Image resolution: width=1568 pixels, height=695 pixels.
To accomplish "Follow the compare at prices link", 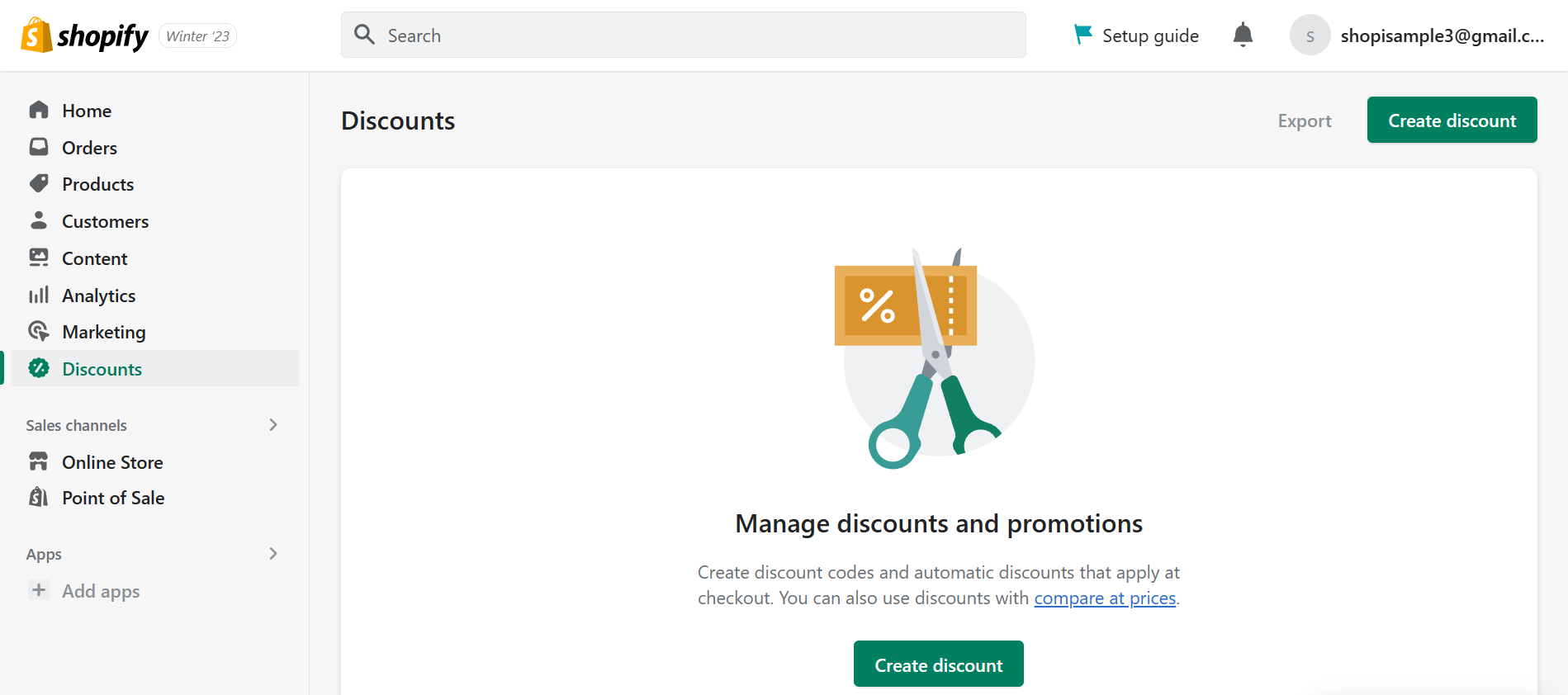I will pos(1105,598).
